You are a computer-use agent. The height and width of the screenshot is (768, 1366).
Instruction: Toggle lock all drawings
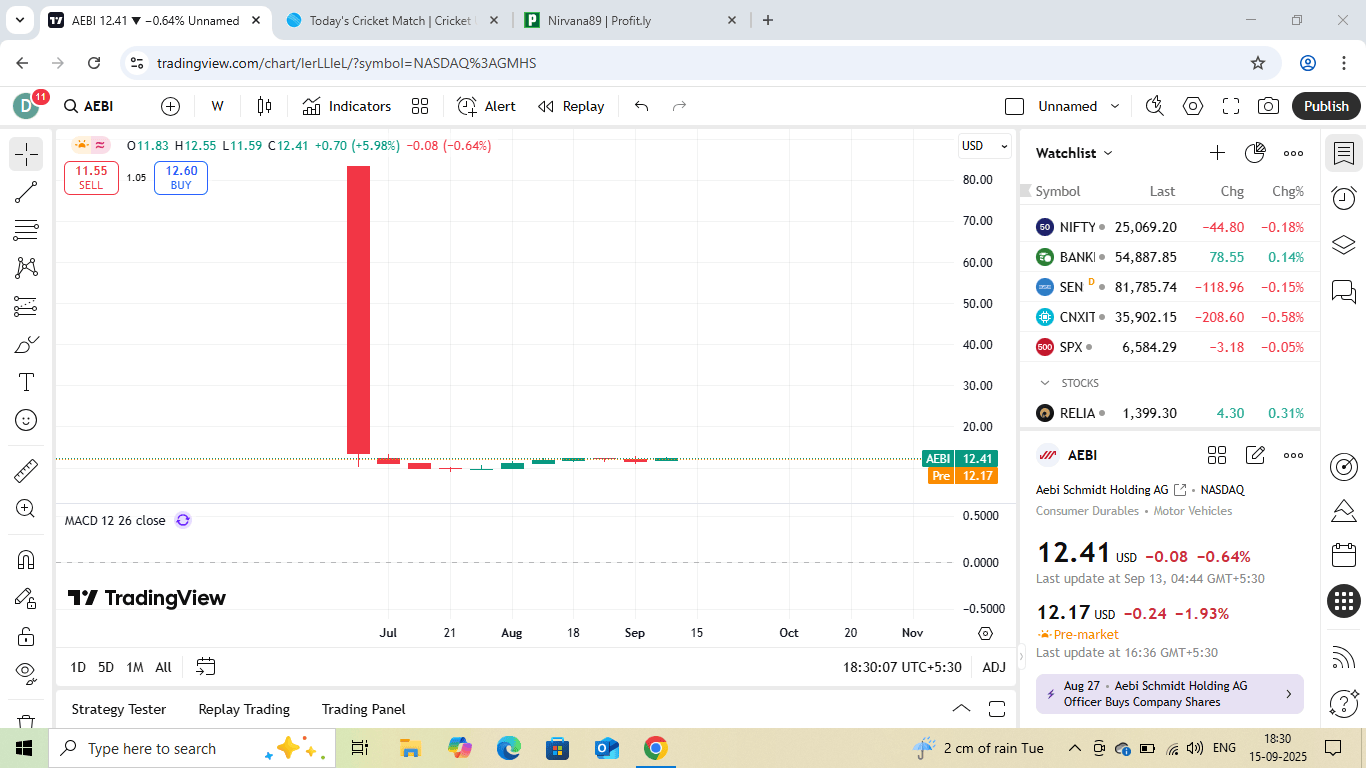26,636
